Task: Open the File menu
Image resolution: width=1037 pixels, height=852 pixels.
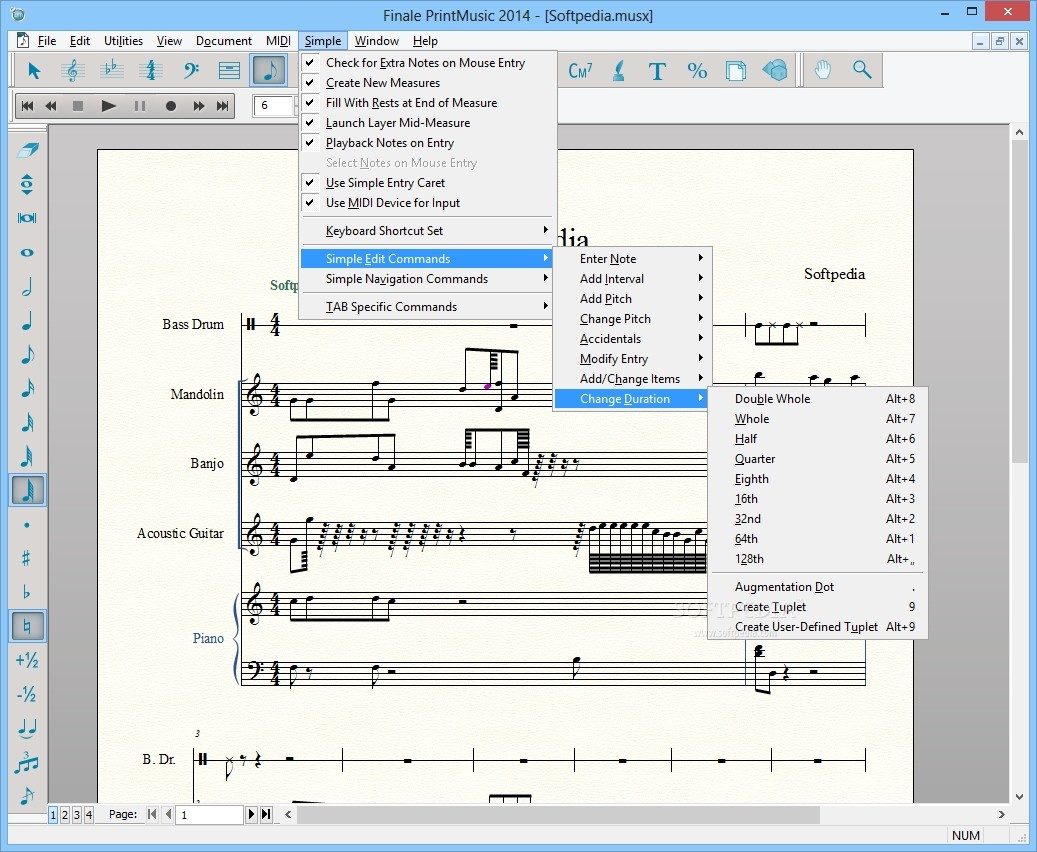Action: (x=46, y=41)
